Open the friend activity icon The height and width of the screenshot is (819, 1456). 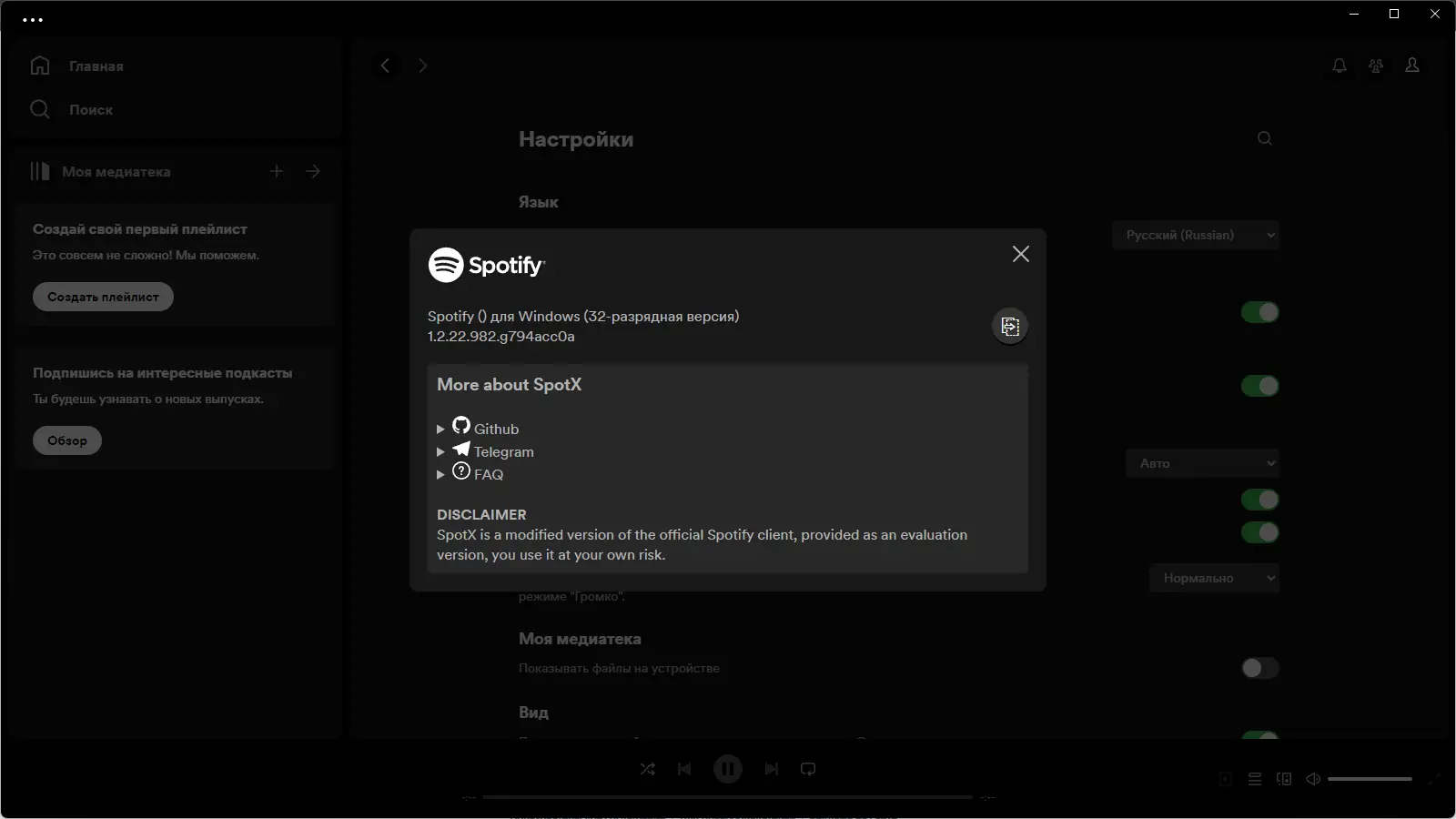(1376, 66)
